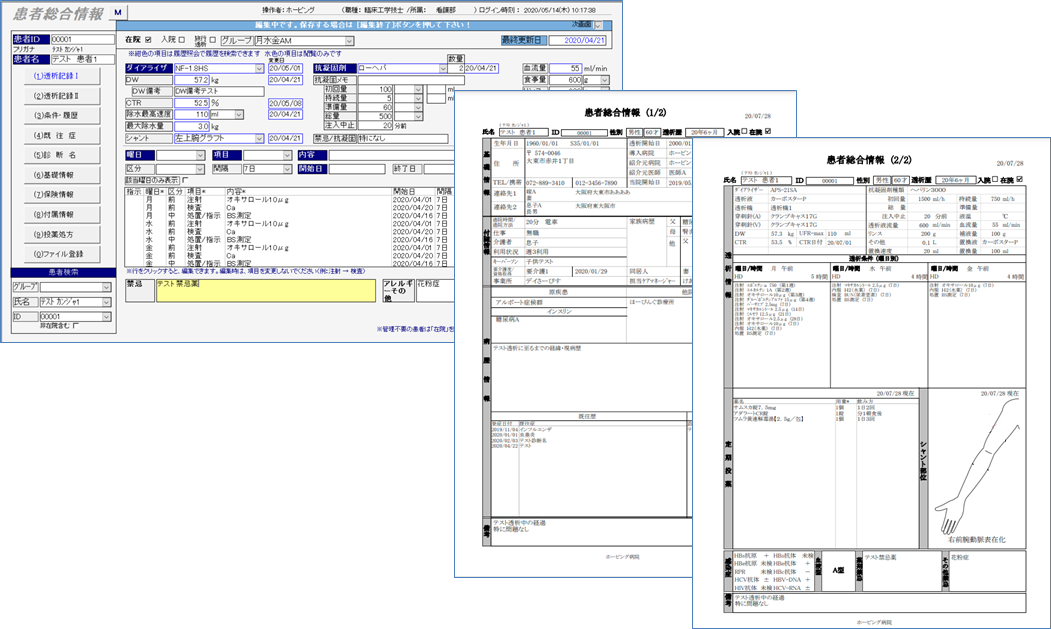Screen dimensions: 1051x629
Task: Select the 月 前 注射 オキサロール row
Action: tap(289, 200)
